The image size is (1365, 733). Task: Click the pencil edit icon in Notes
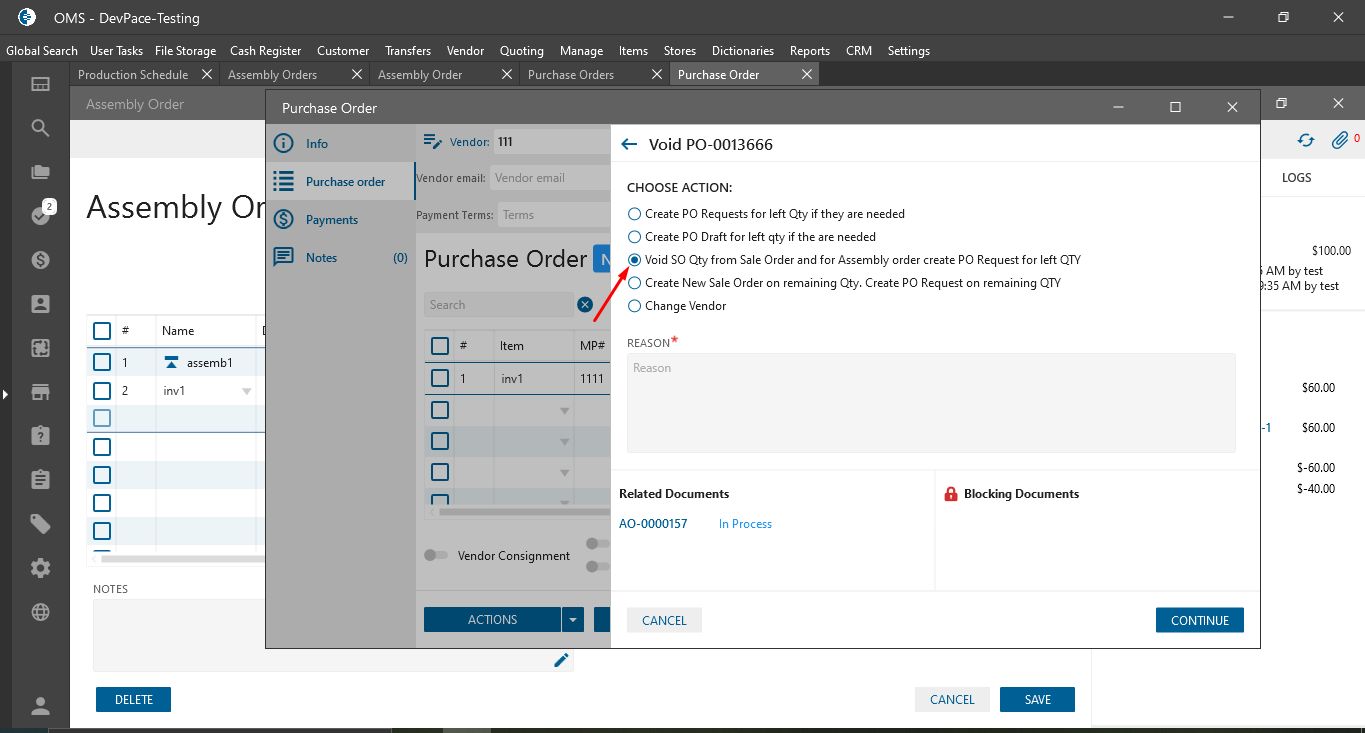click(x=561, y=660)
